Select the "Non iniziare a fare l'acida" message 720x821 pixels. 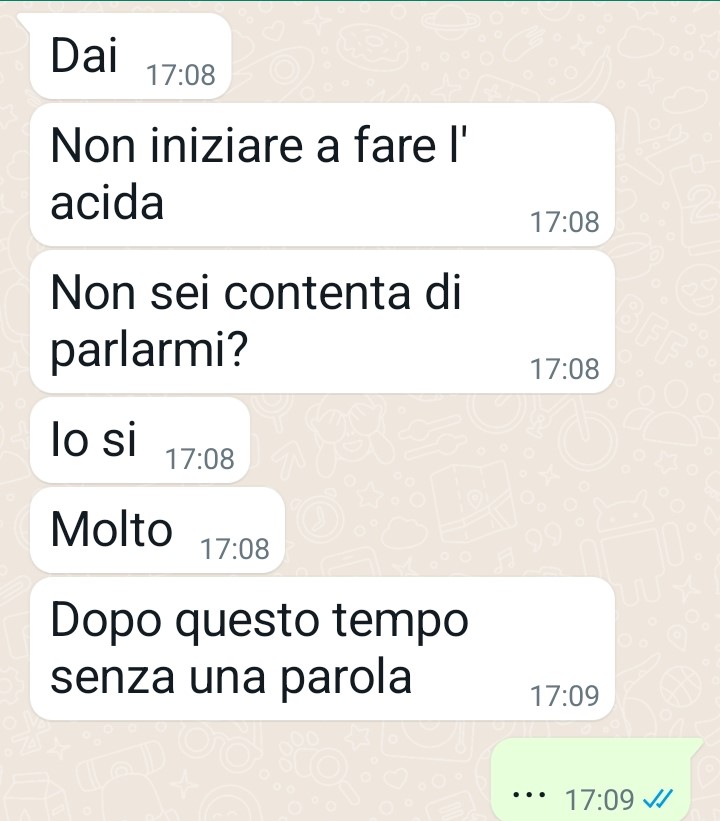(322, 174)
